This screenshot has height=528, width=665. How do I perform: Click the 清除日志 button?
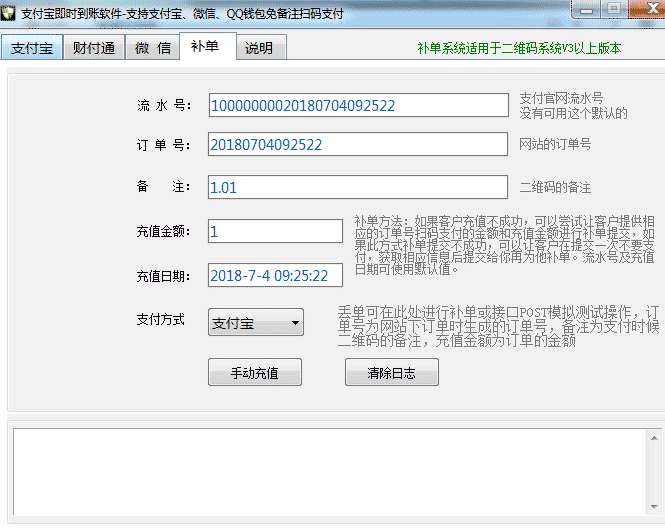(x=391, y=372)
